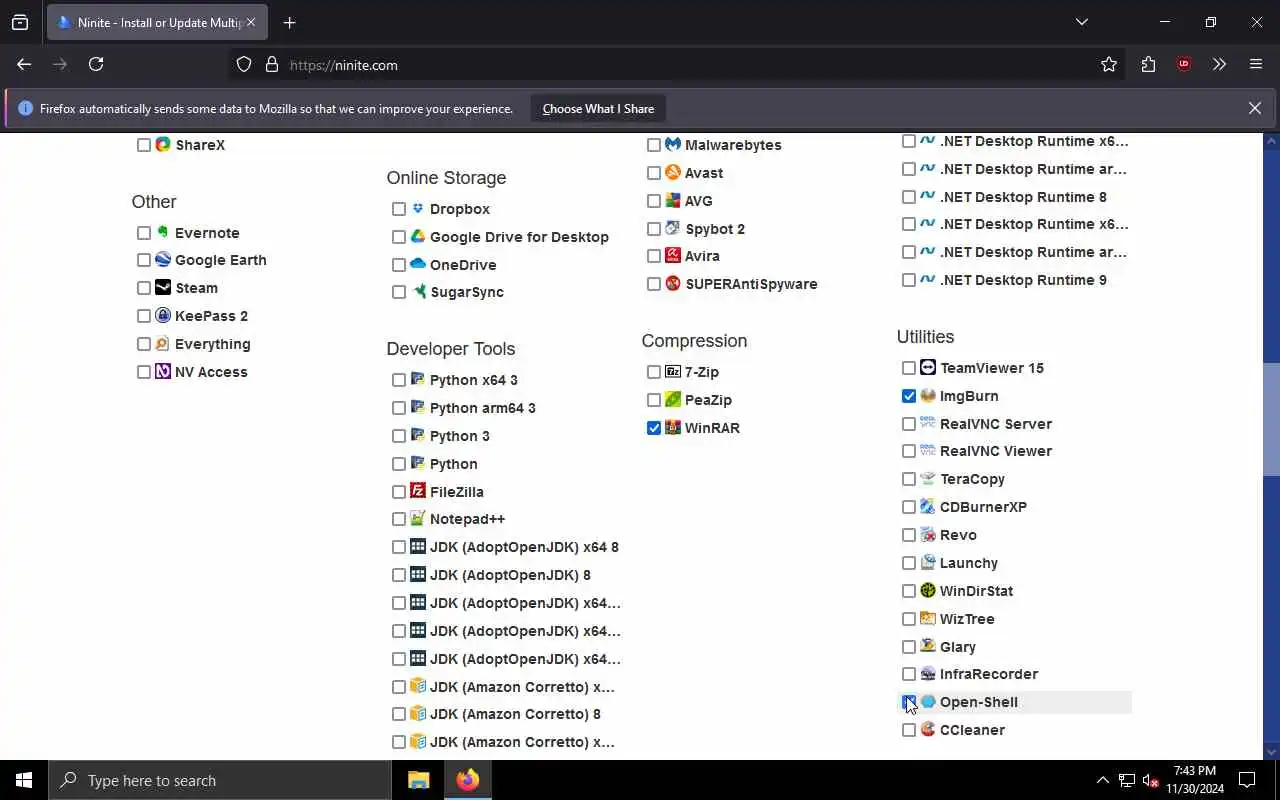The width and height of the screenshot is (1280, 800).
Task: Close the Ninite tab
Action: tap(251, 22)
